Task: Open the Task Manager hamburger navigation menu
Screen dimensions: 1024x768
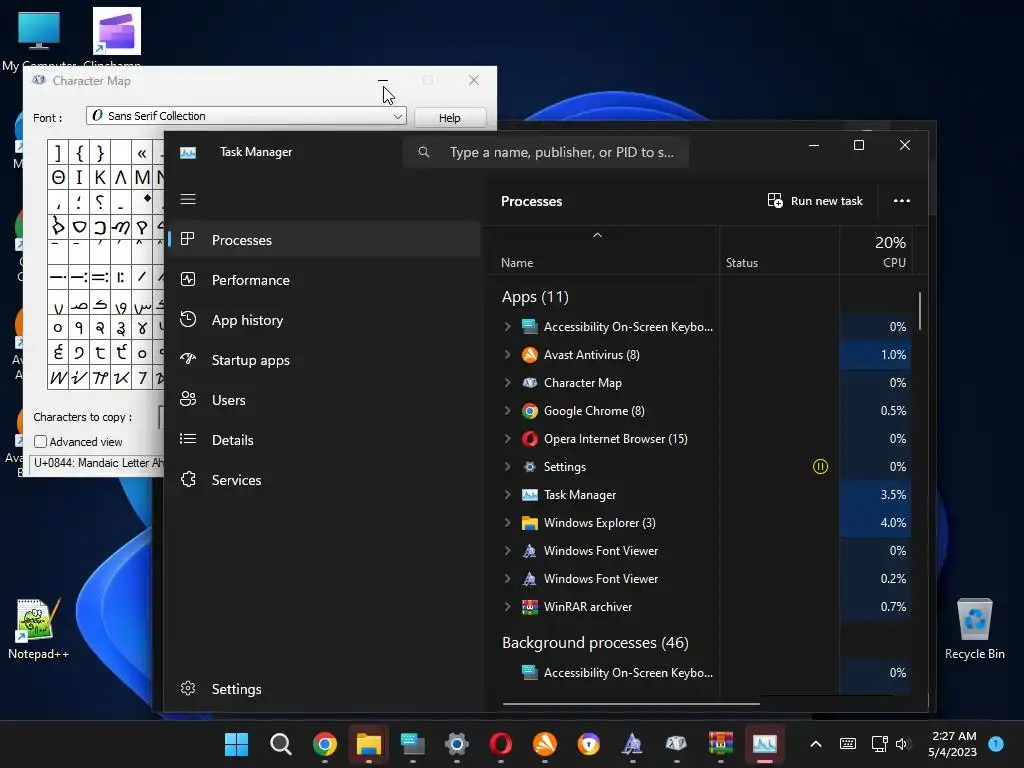Action: point(188,199)
